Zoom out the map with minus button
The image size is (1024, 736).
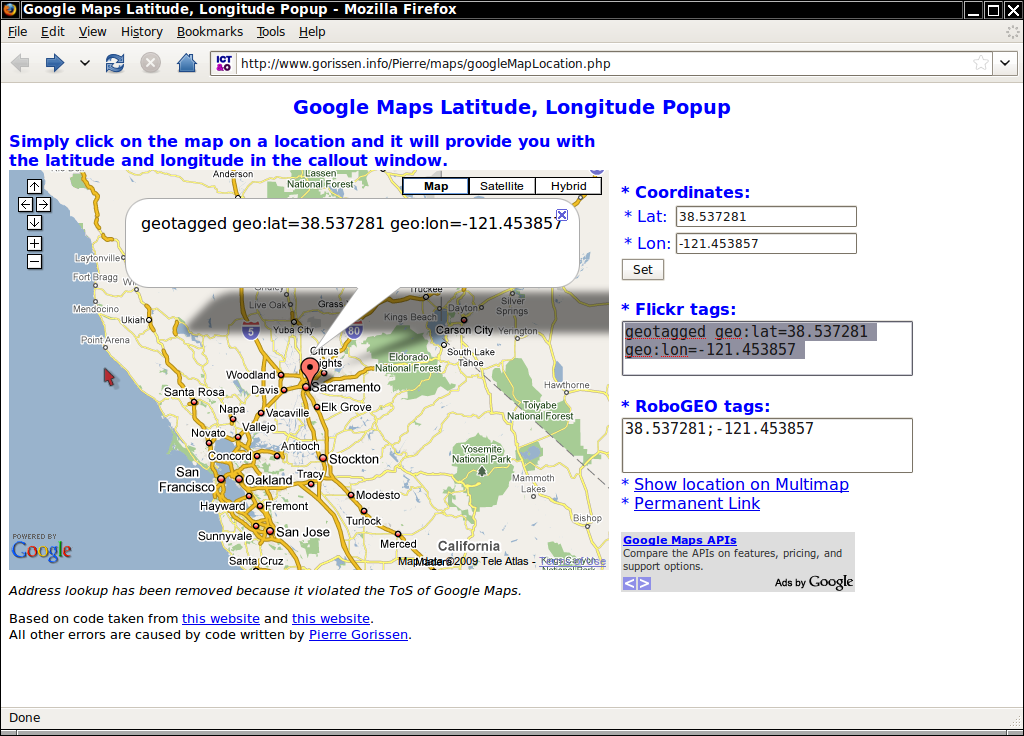coord(34,261)
